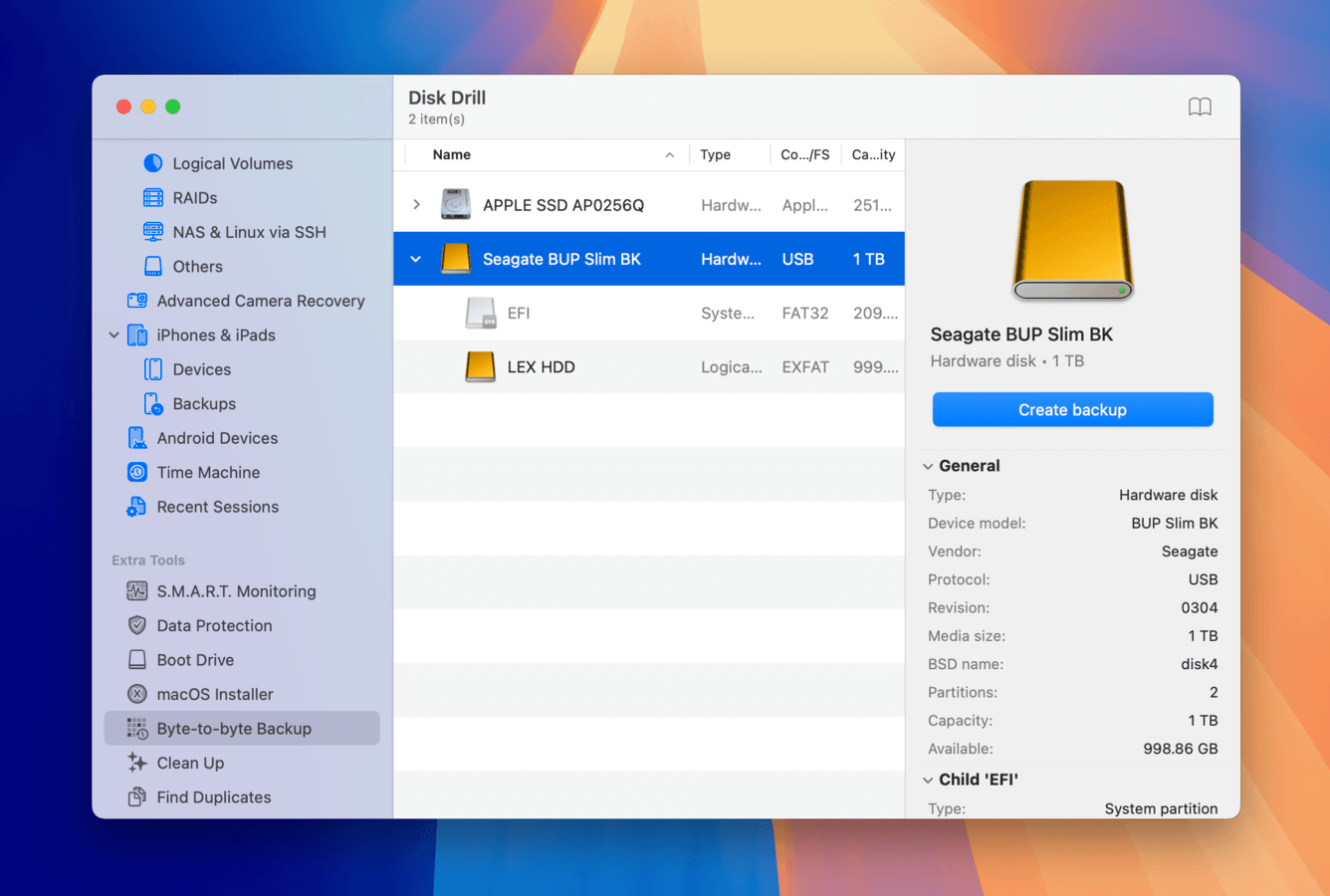This screenshot has height=896, width=1330.
Task: Collapse the Child 'EFI' section
Action: coord(928,780)
